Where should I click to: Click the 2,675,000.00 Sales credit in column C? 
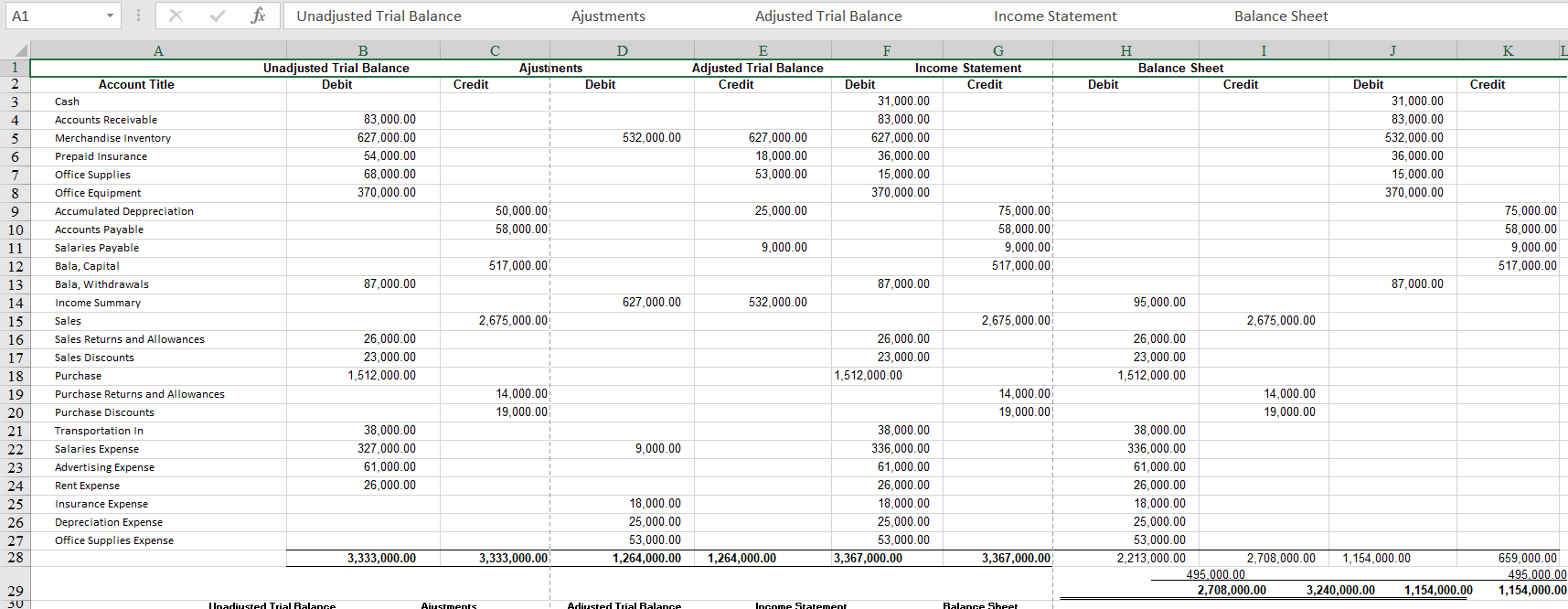513,321
